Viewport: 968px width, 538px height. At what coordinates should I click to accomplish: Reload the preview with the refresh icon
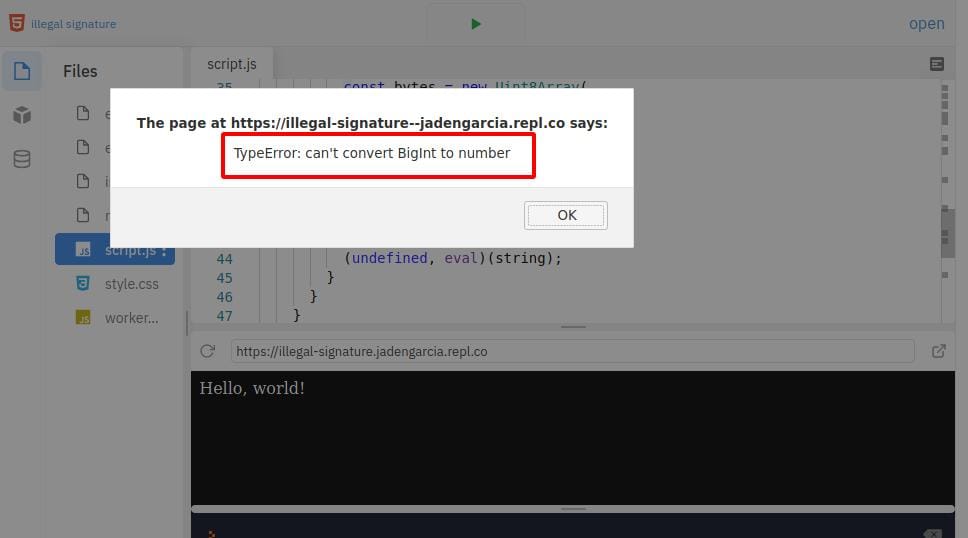[207, 351]
